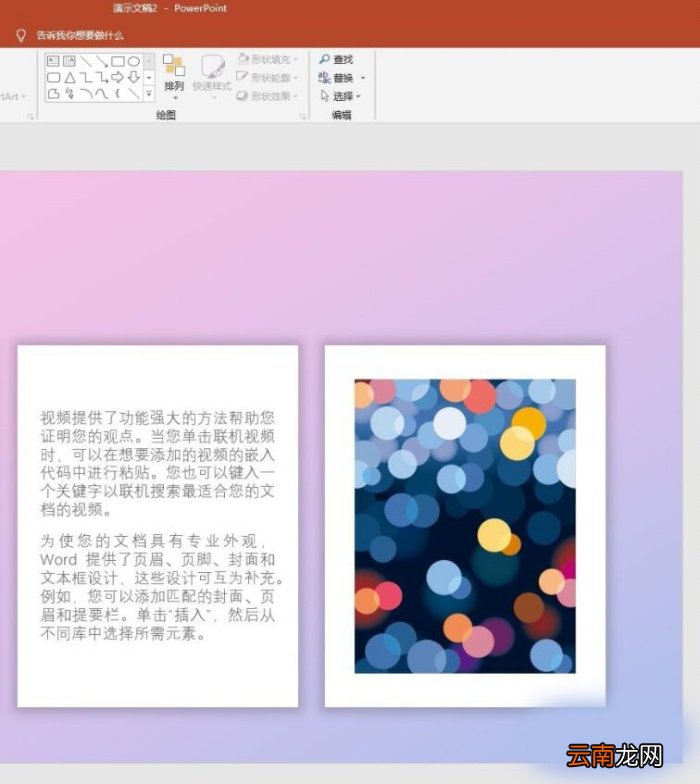Select the bokeh lights picture on the slide
Image resolution: width=700 pixels, height=784 pixels.
(465, 526)
